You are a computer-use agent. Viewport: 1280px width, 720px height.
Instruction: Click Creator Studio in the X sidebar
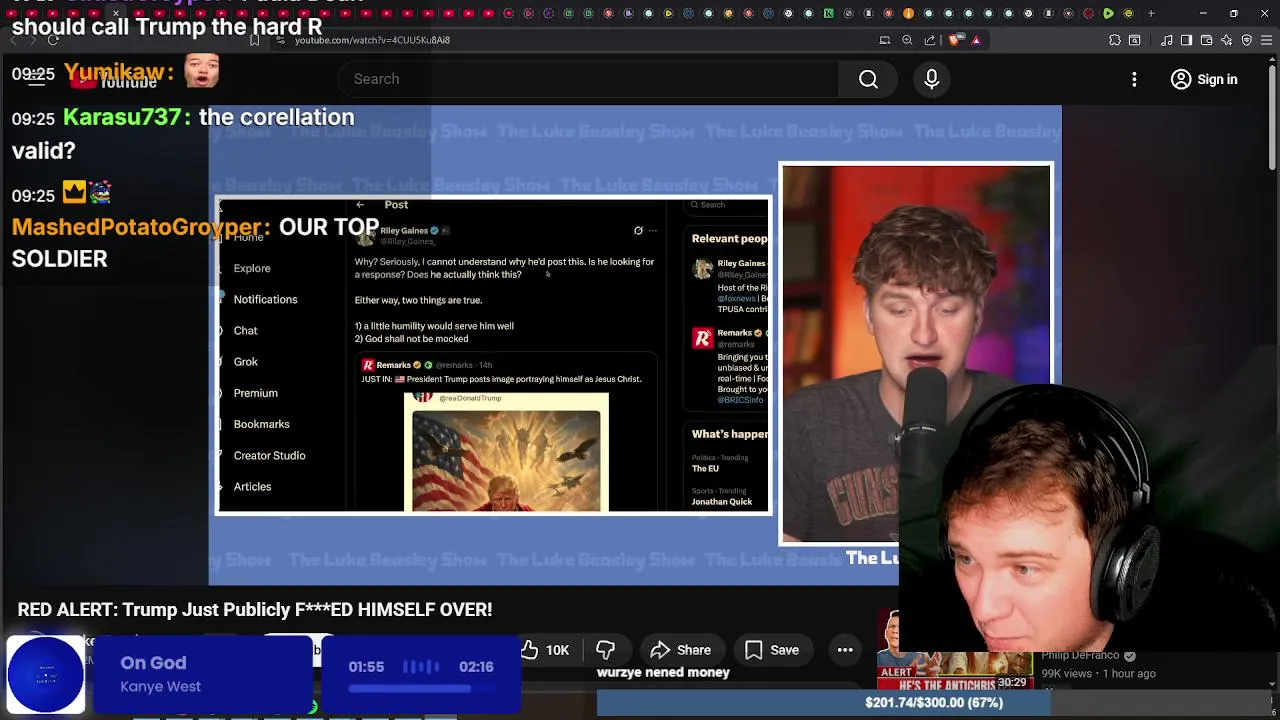click(269, 455)
